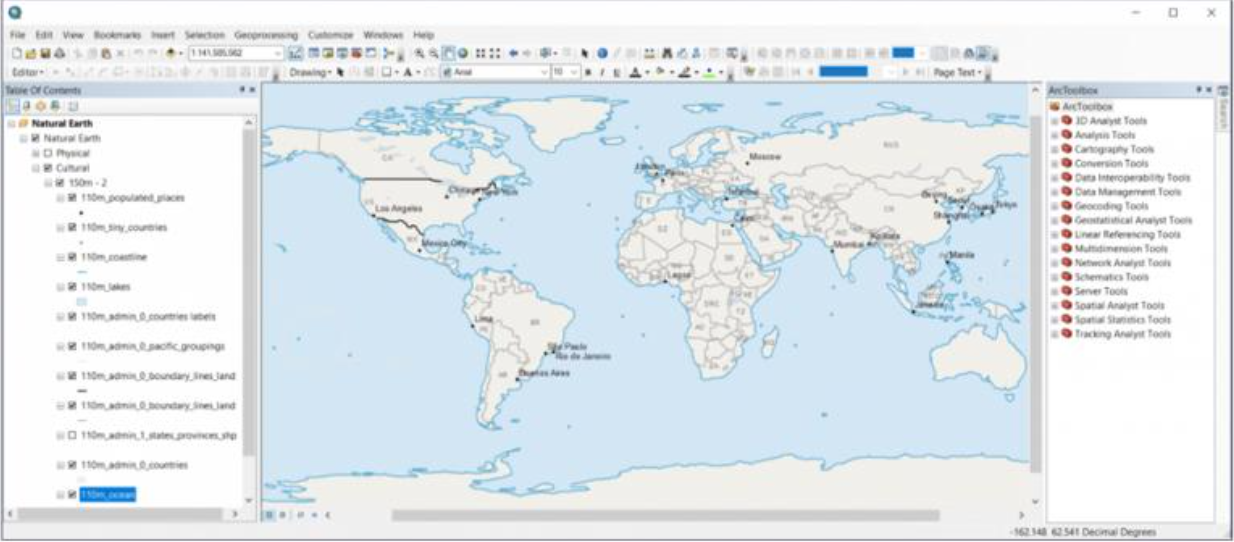
Task: Expand 3D Analyst Tools toolbox
Action: point(1054,121)
